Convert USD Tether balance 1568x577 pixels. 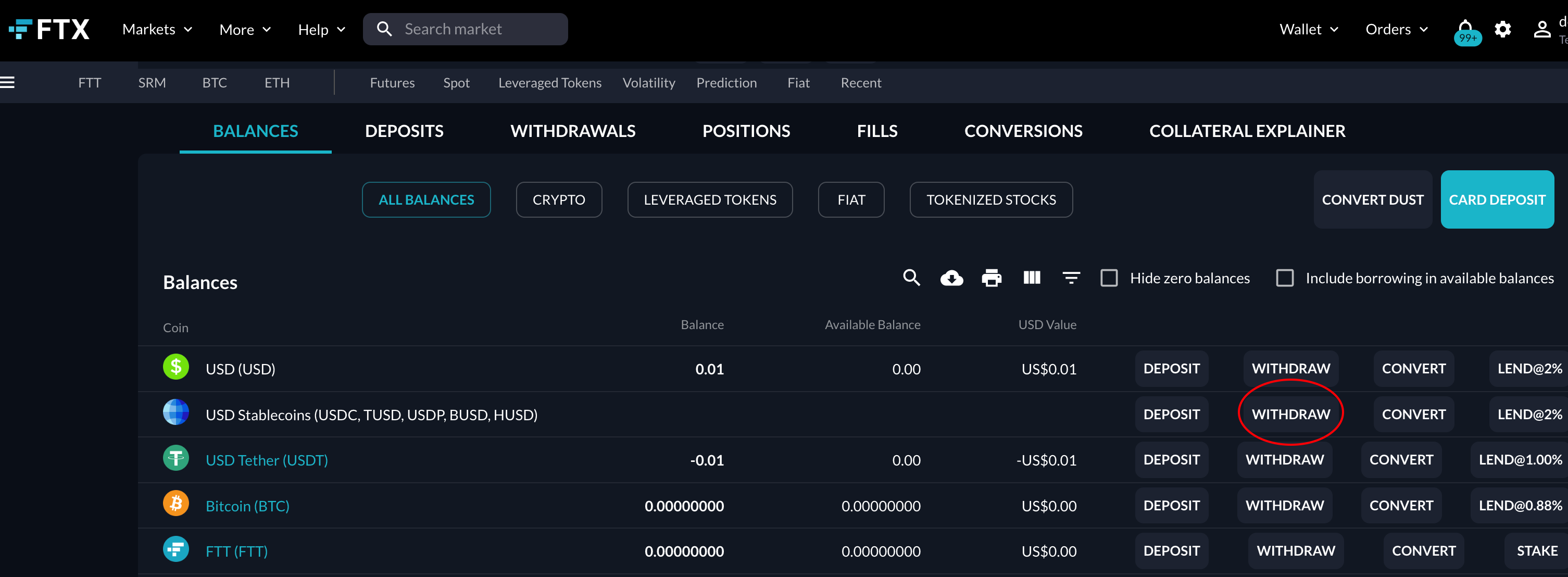click(1401, 459)
